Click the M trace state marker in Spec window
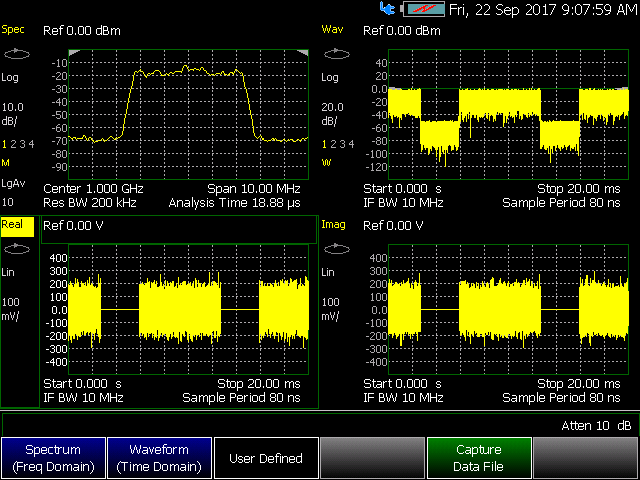 (x=6, y=163)
